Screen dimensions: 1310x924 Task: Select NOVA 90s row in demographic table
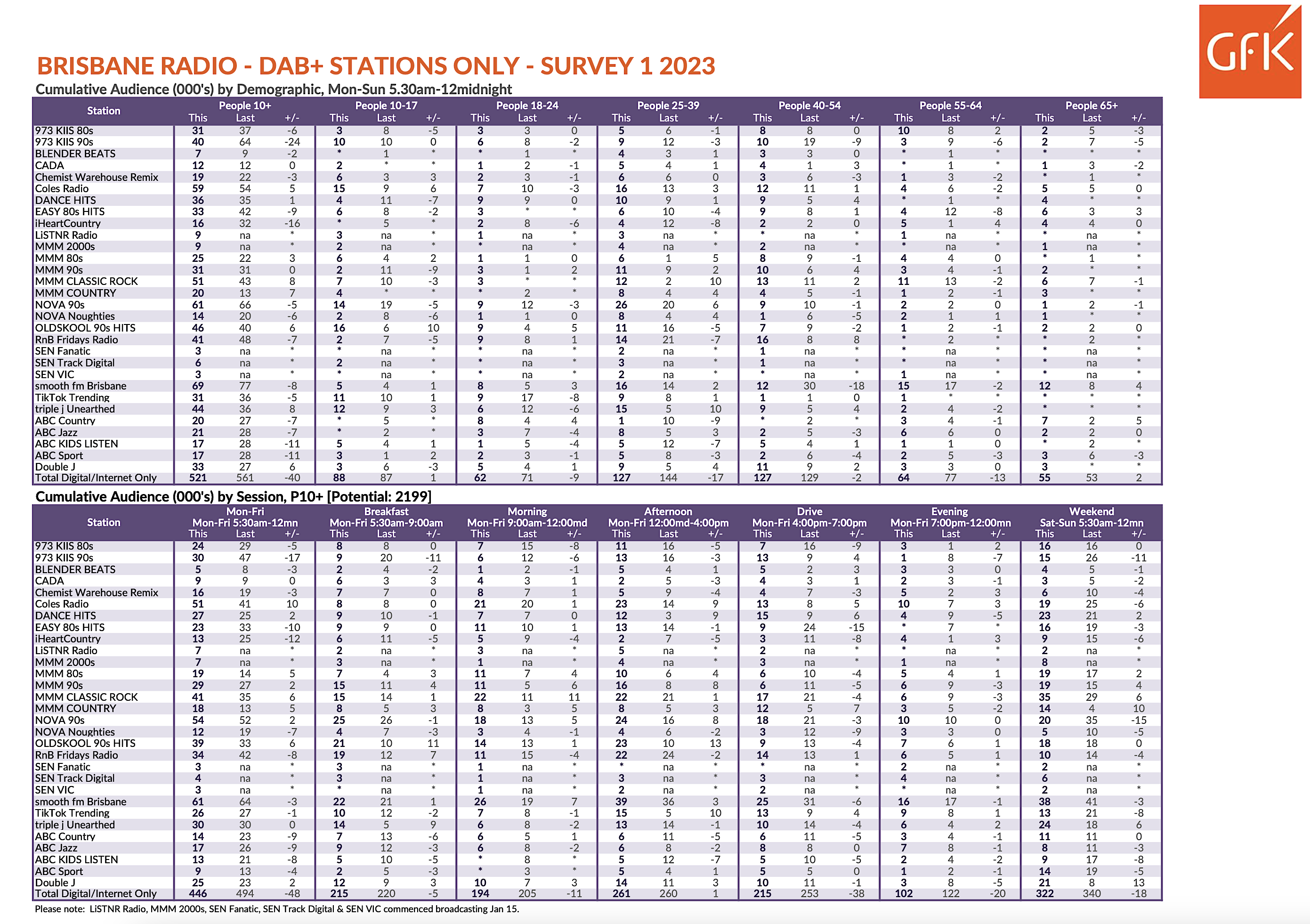597,305
